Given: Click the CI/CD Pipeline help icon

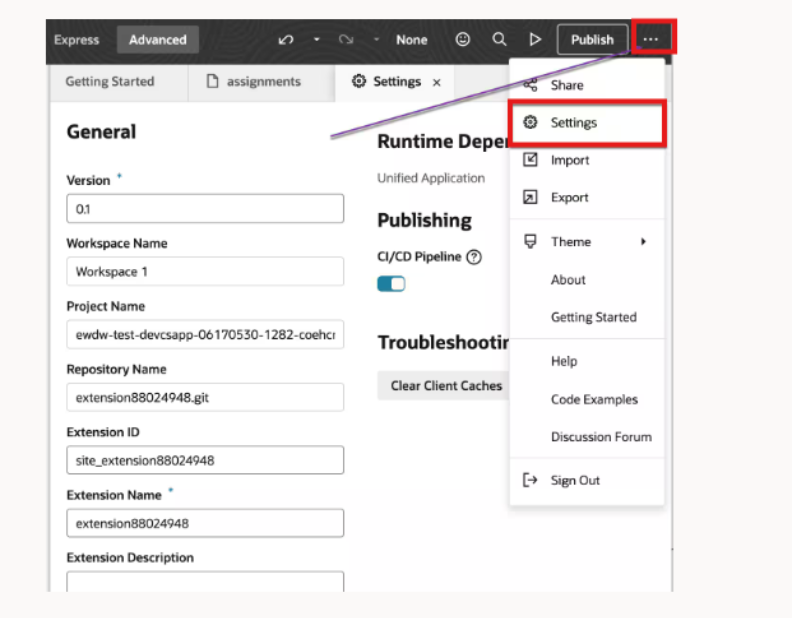Looking at the screenshot, I should 474,257.
